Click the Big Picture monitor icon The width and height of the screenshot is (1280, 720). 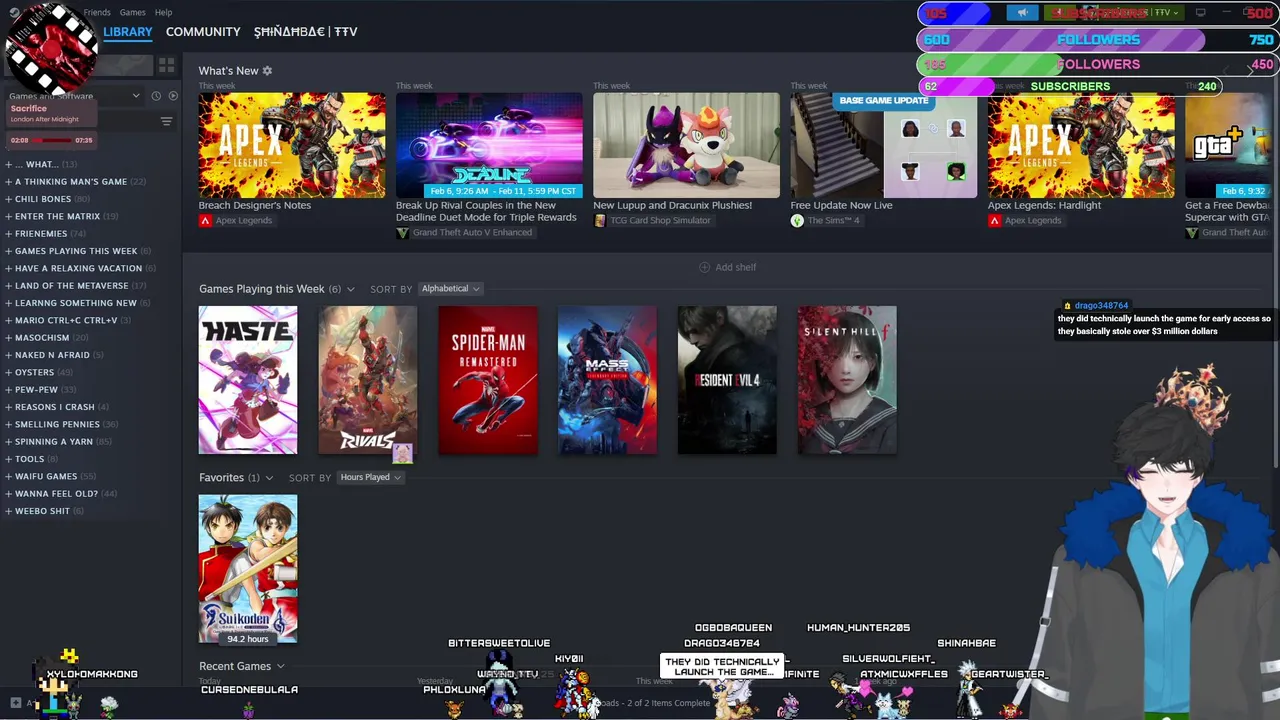pos(1201,13)
